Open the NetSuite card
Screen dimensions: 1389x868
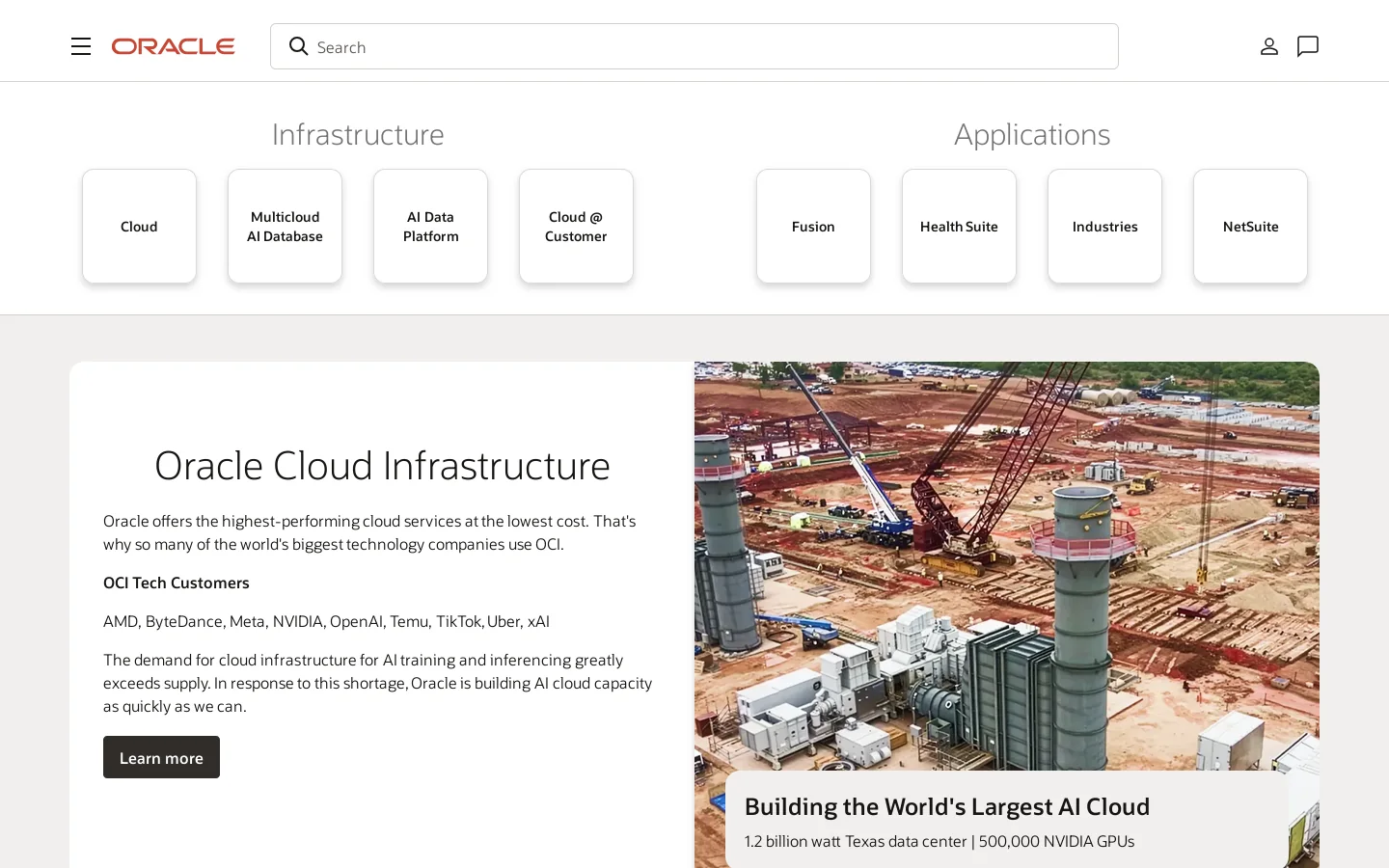coord(1250,227)
